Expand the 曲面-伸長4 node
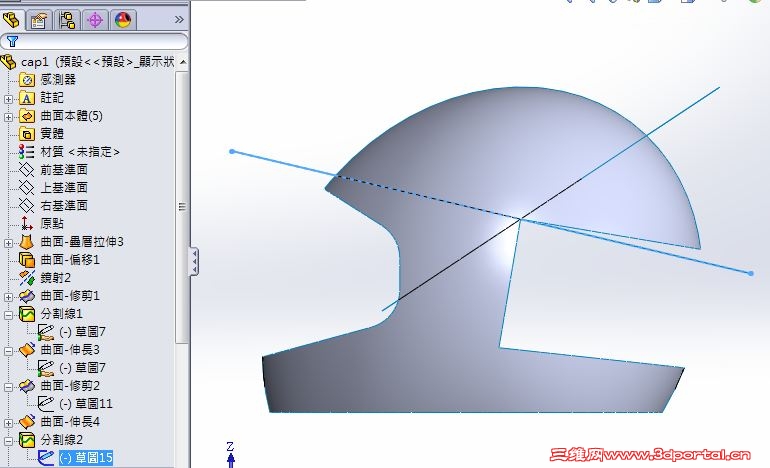The image size is (770, 468). tap(8, 422)
